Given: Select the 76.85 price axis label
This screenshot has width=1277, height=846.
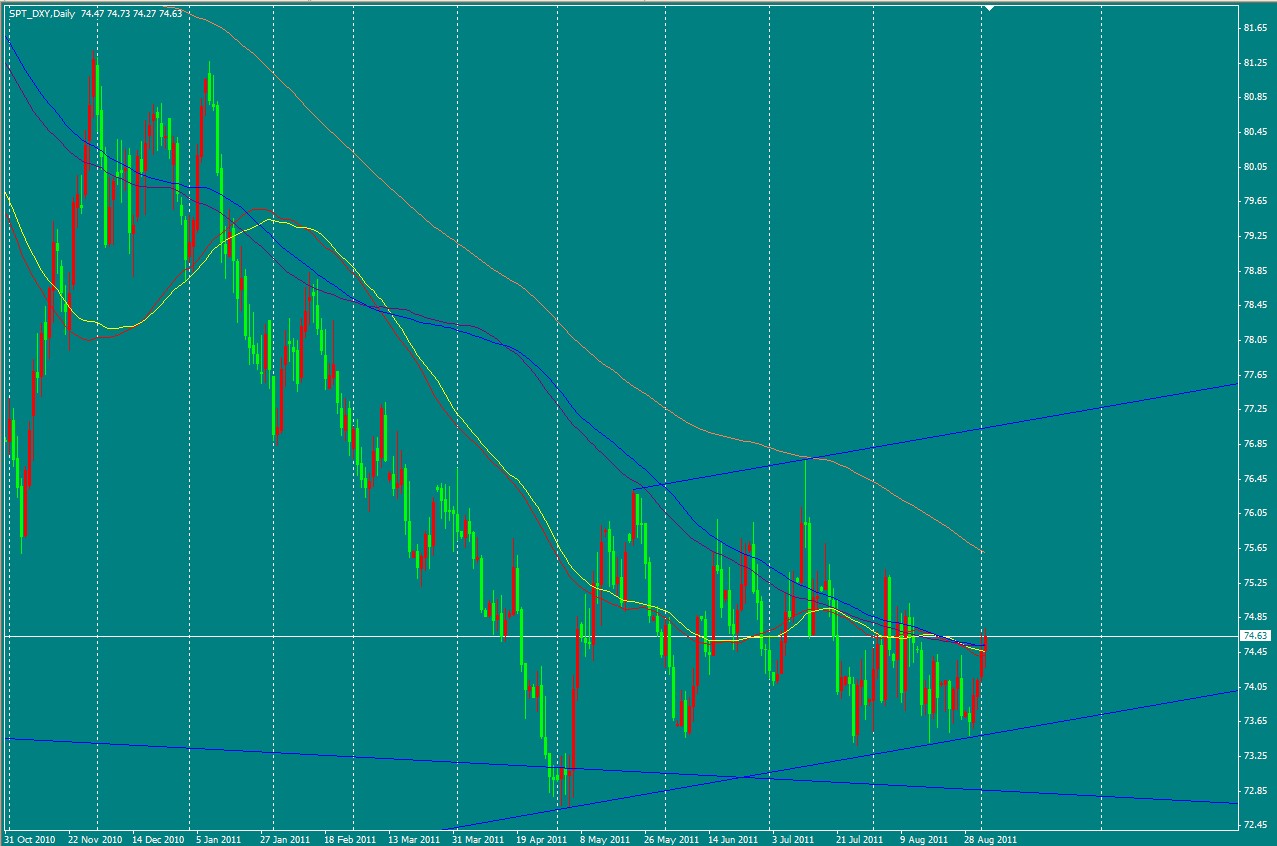Looking at the screenshot, I should [x=1255, y=444].
